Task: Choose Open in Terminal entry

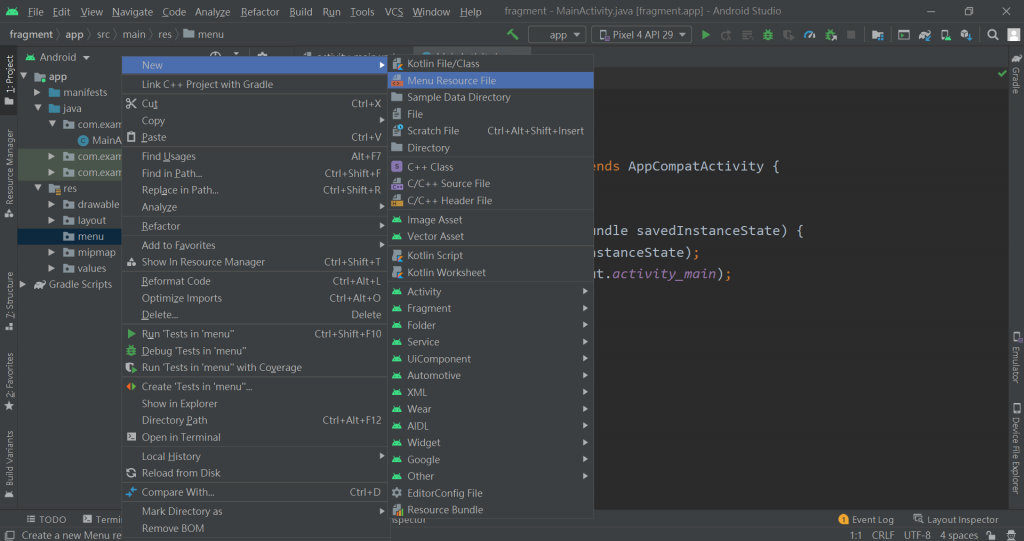Action: pyautogui.click(x=255, y=437)
